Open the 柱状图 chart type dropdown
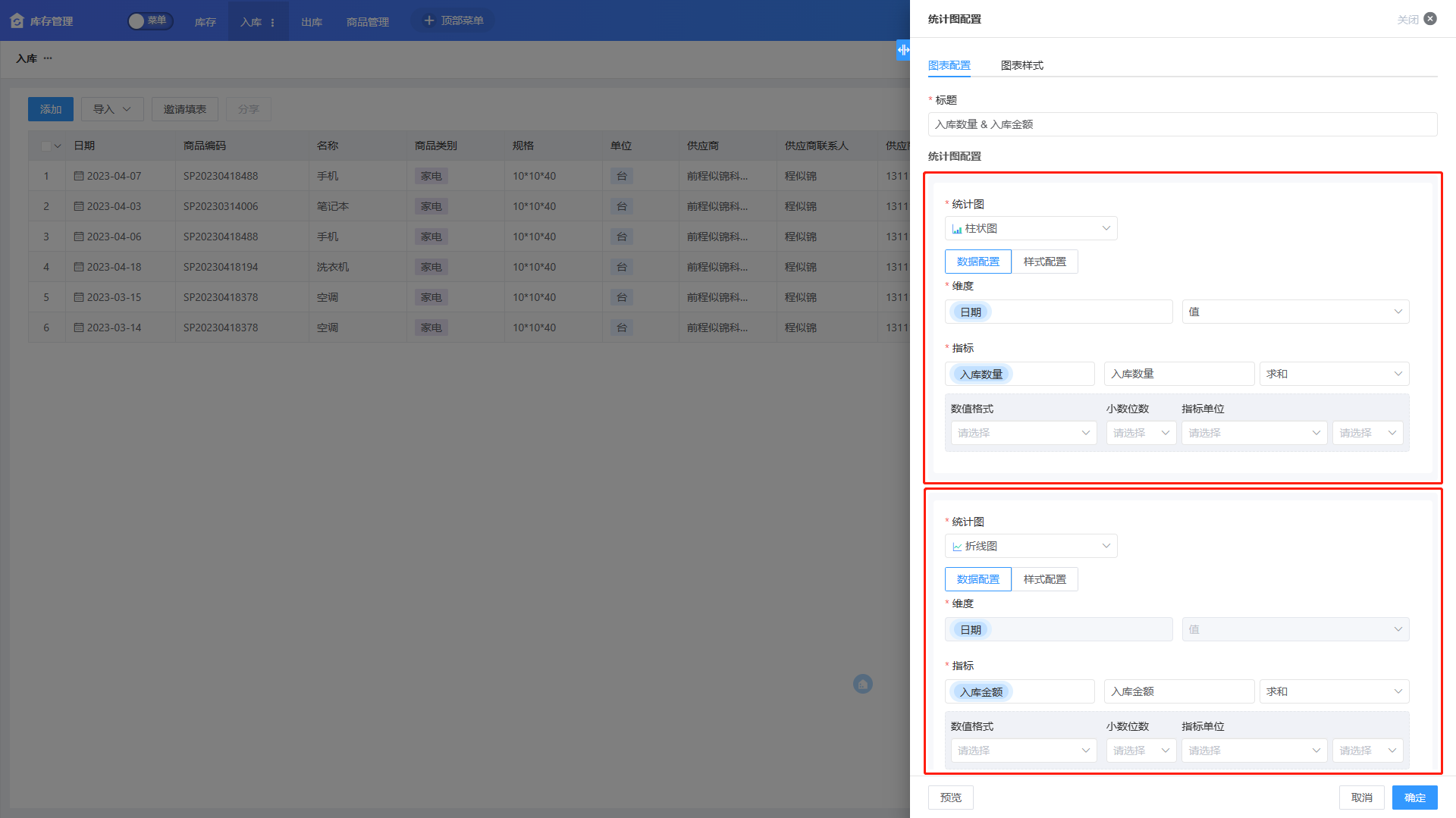This screenshot has height=818, width=1456. [1031, 228]
